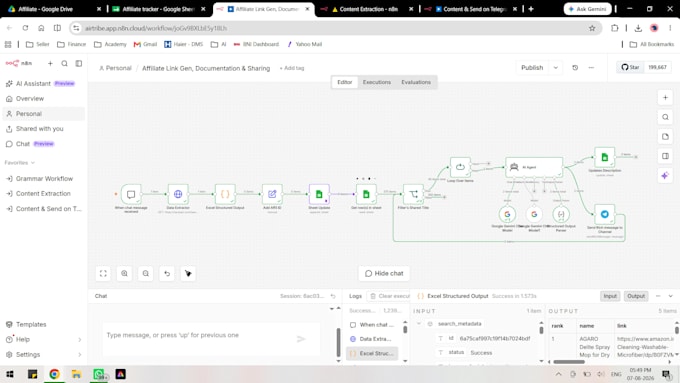Open the Chat Preview sidebar item
Viewport: 680px width, 383px height.
pos(44,144)
